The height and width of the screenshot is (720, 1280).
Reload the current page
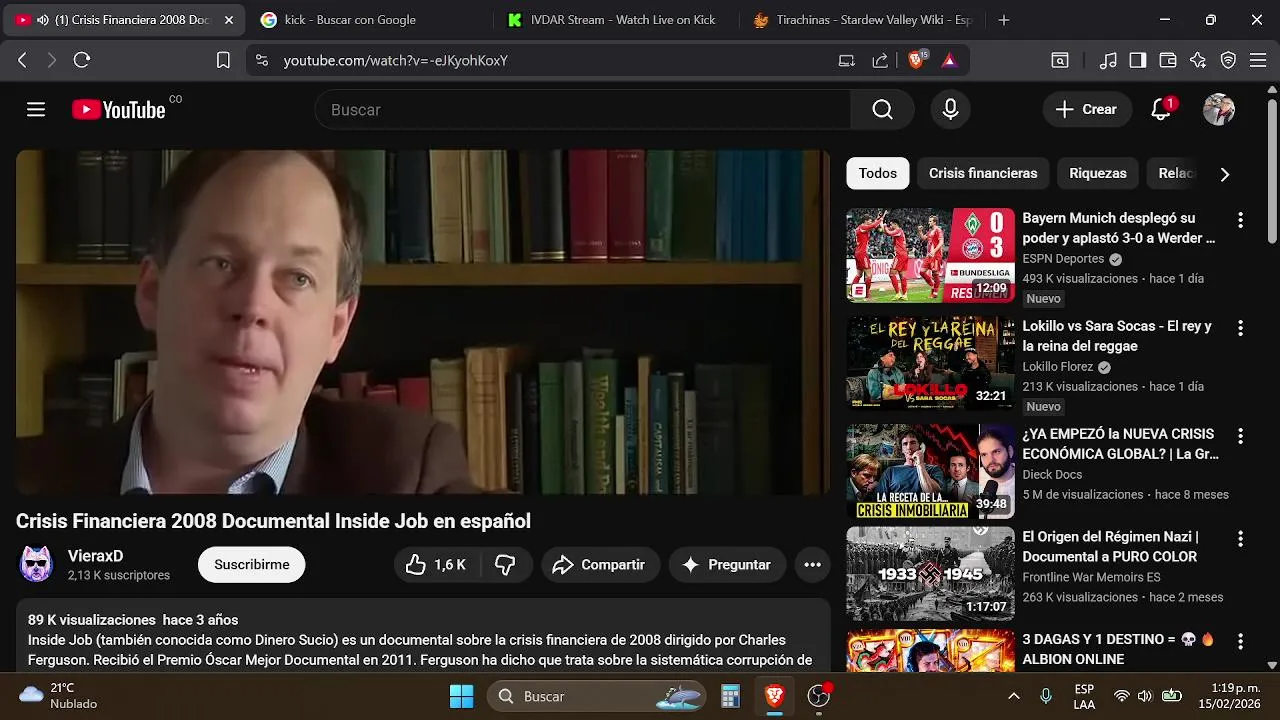pyautogui.click(x=82, y=60)
